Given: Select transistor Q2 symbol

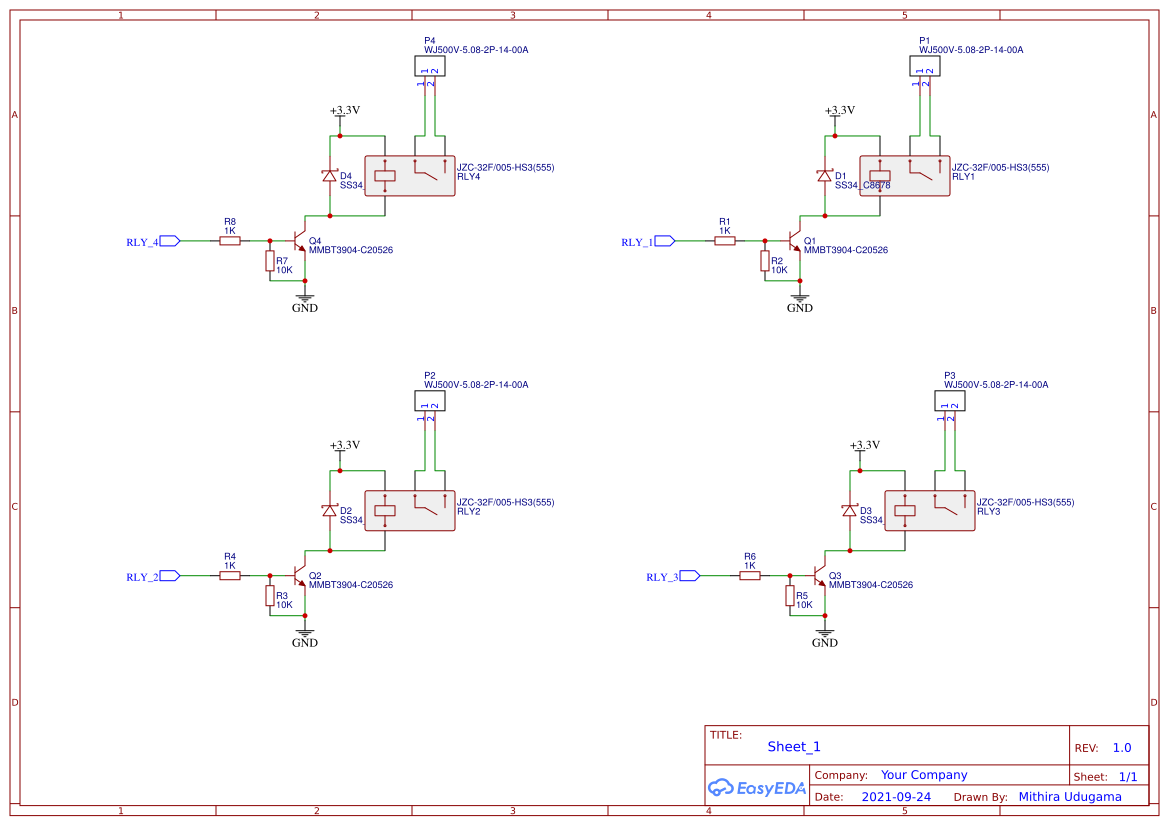Looking at the screenshot, I should (x=298, y=575).
